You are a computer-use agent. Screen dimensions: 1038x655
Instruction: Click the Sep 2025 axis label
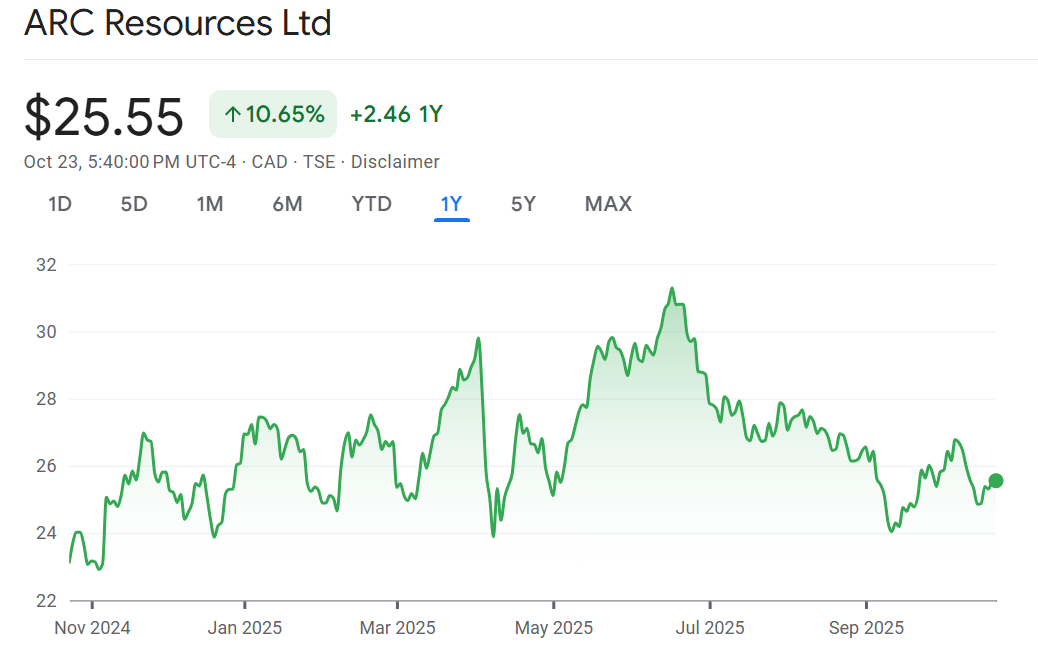point(865,628)
